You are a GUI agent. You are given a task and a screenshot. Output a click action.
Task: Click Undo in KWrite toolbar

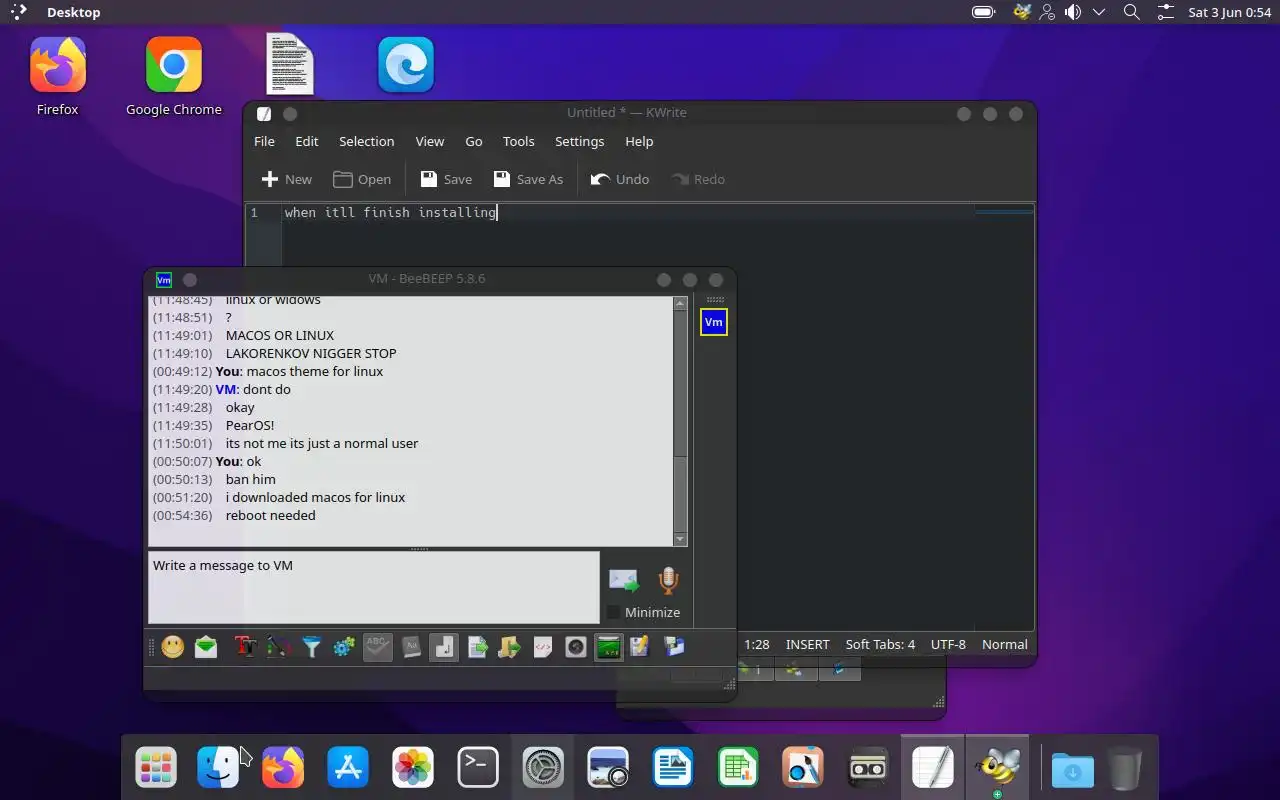tap(620, 179)
